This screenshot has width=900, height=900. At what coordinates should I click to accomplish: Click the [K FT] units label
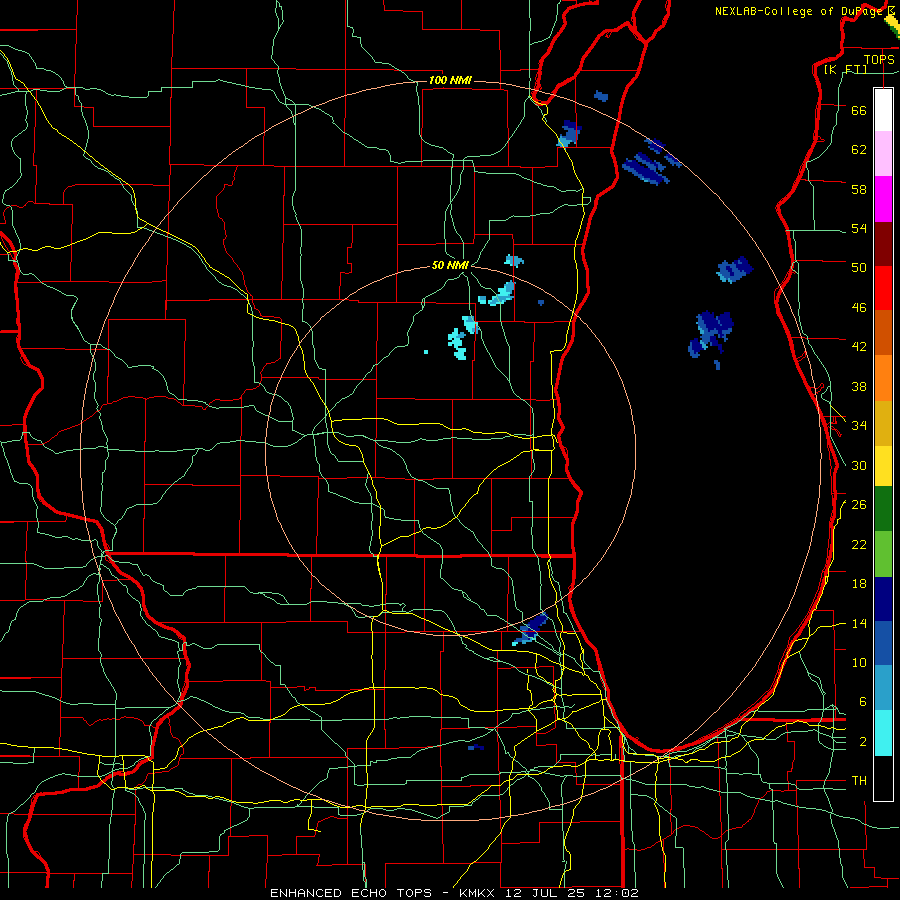click(x=845, y=69)
